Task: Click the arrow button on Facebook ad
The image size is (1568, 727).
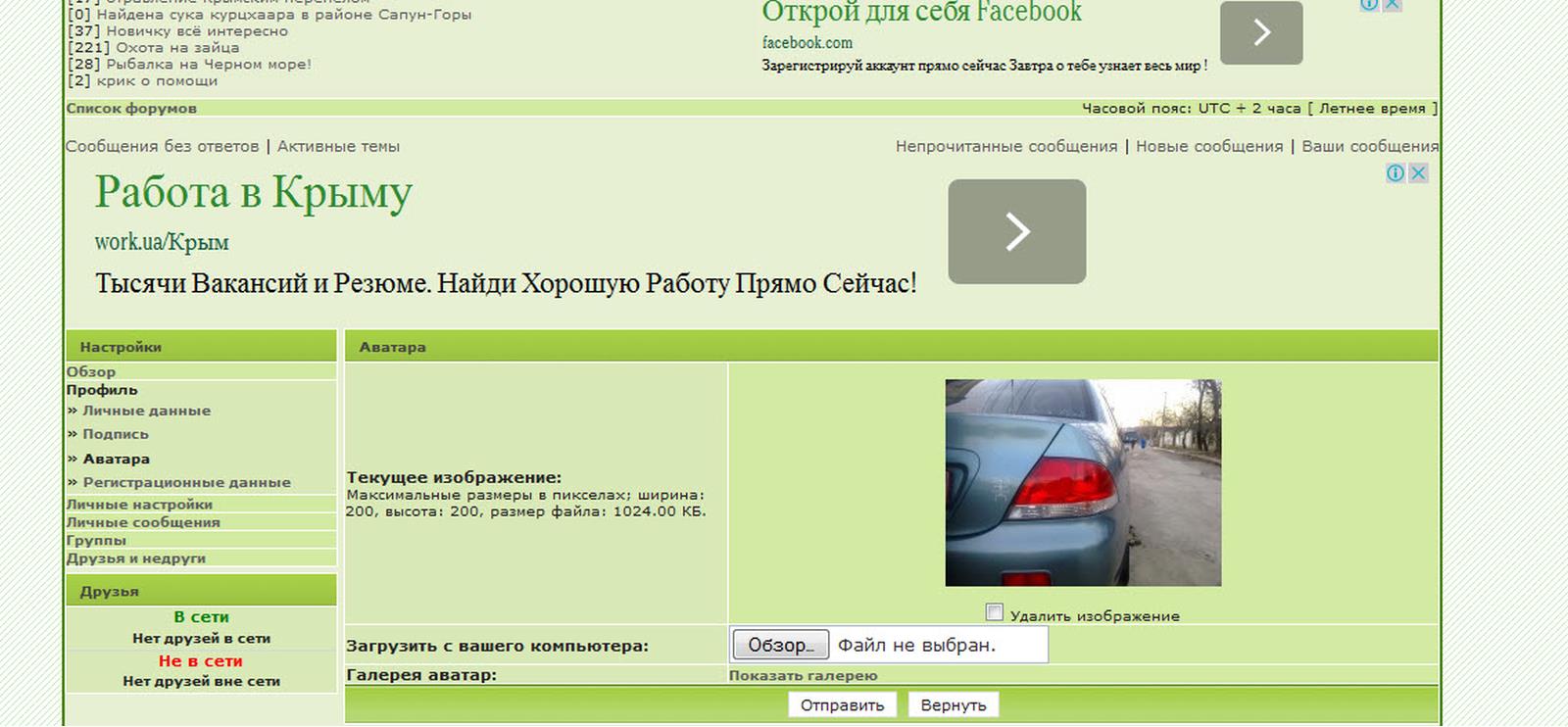Action: tap(1260, 33)
